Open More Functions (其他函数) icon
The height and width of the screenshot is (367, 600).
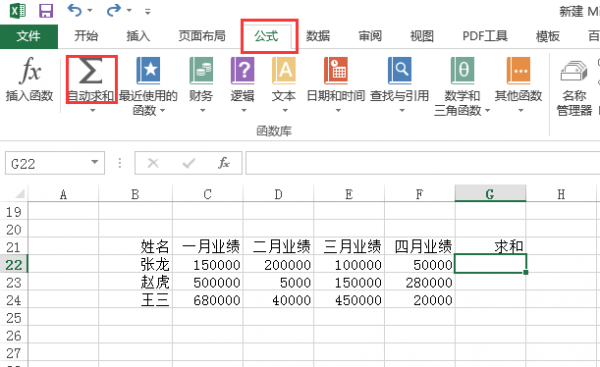[x=518, y=70]
